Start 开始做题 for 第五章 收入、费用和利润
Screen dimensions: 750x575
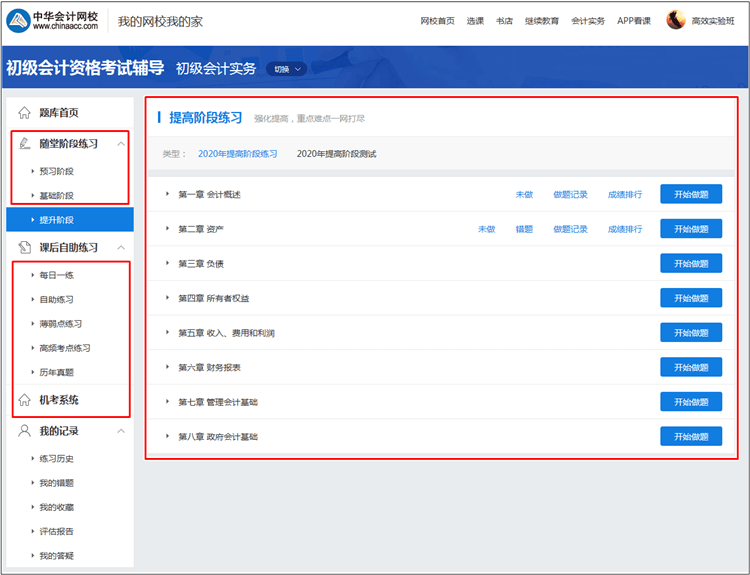(x=691, y=332)
